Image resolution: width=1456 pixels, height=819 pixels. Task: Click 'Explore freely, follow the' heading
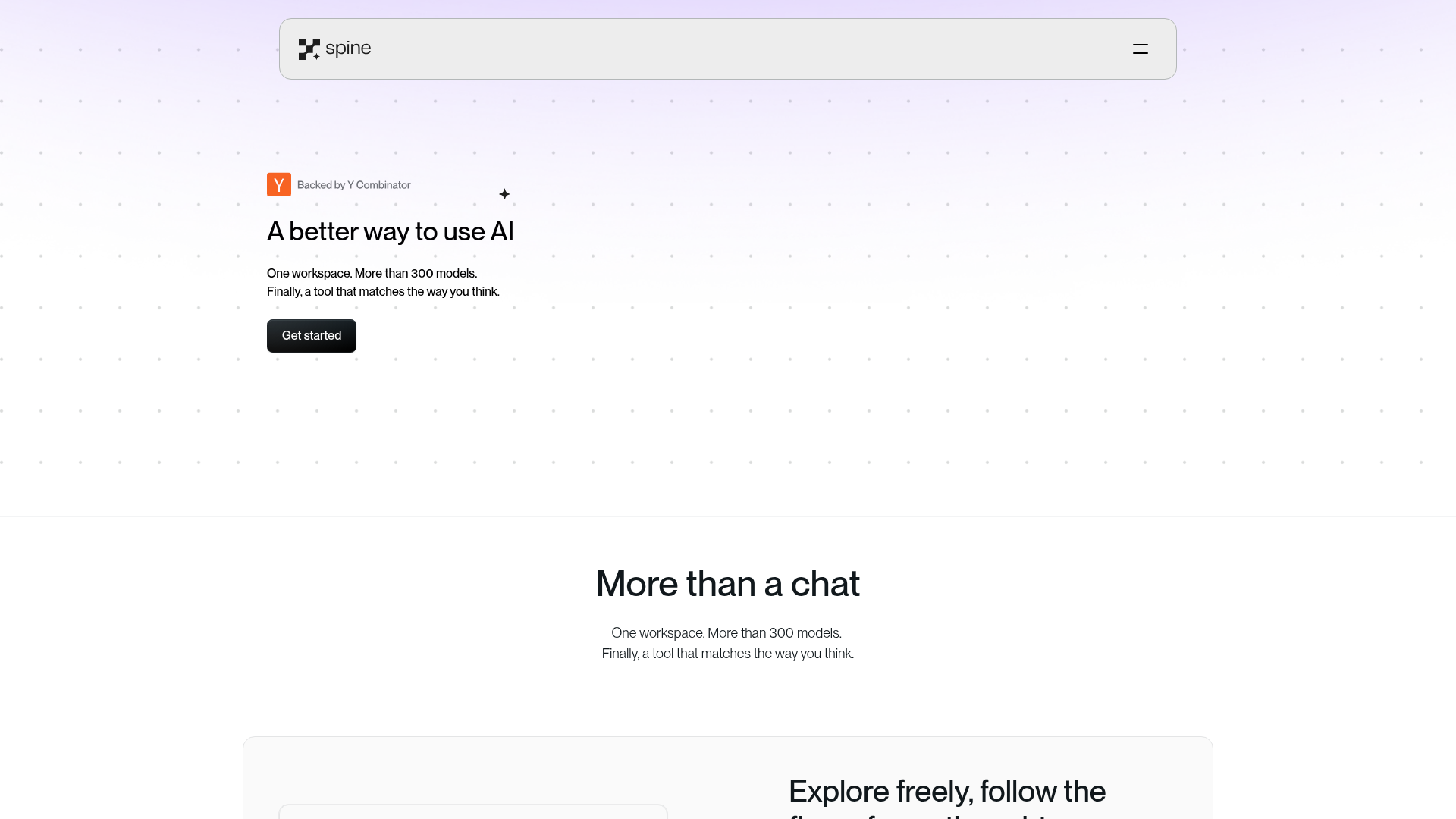(946, 791)
